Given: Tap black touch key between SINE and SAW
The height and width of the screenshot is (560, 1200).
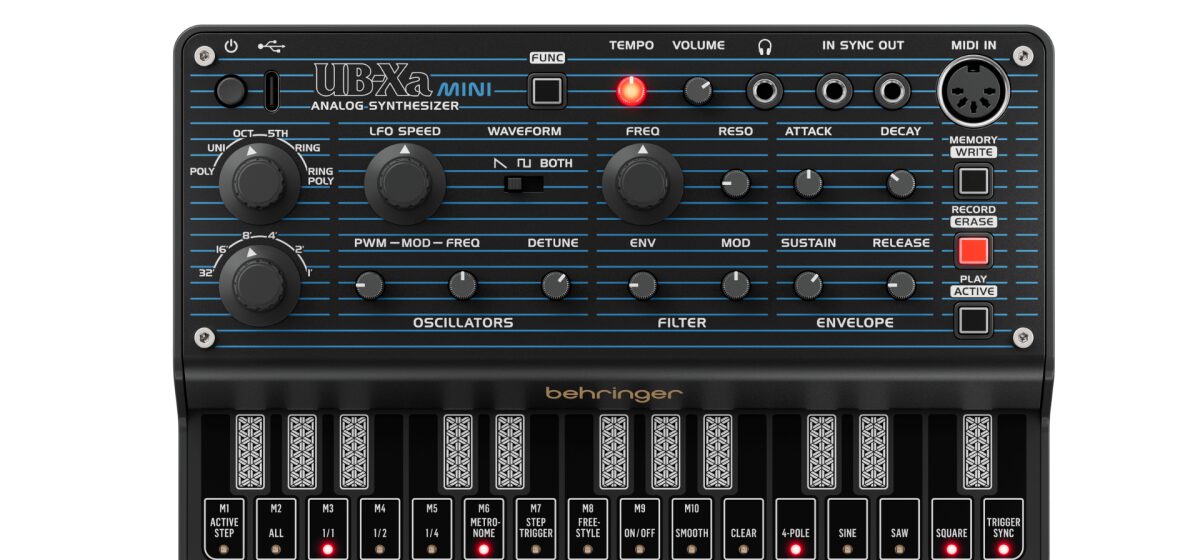Looking at the screenshot, I should point(874,450).
